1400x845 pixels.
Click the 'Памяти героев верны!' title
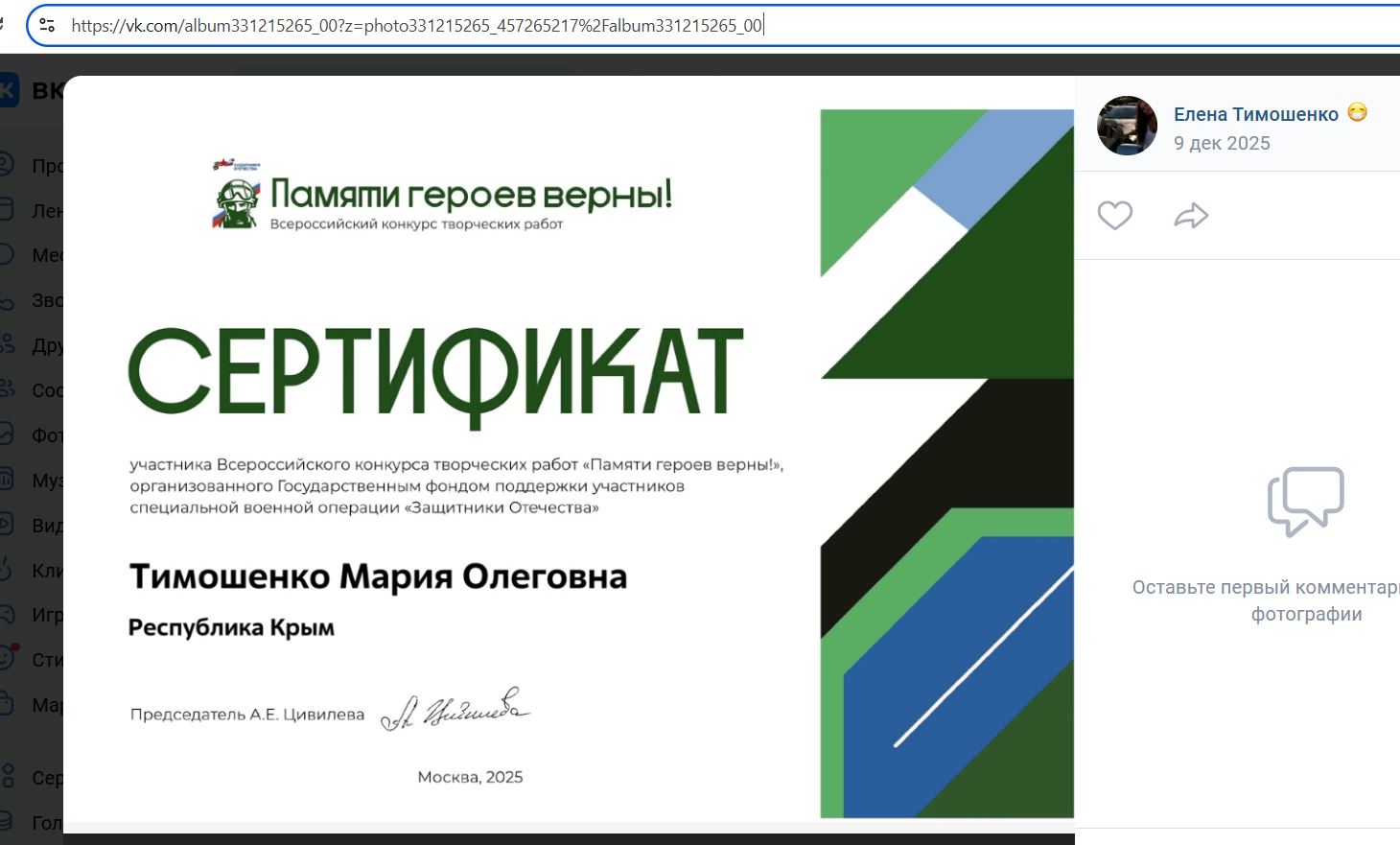471,194
